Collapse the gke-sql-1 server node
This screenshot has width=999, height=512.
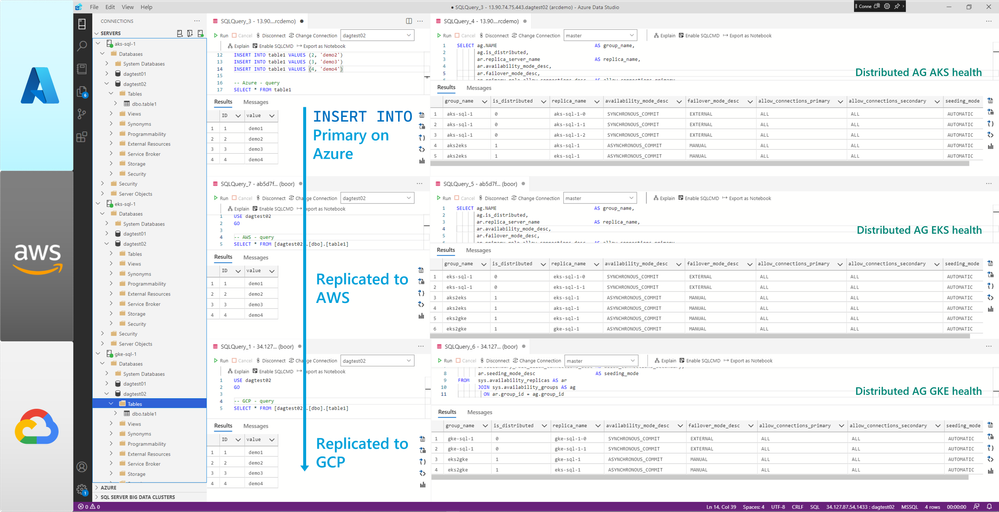click(x=99, y=353)
